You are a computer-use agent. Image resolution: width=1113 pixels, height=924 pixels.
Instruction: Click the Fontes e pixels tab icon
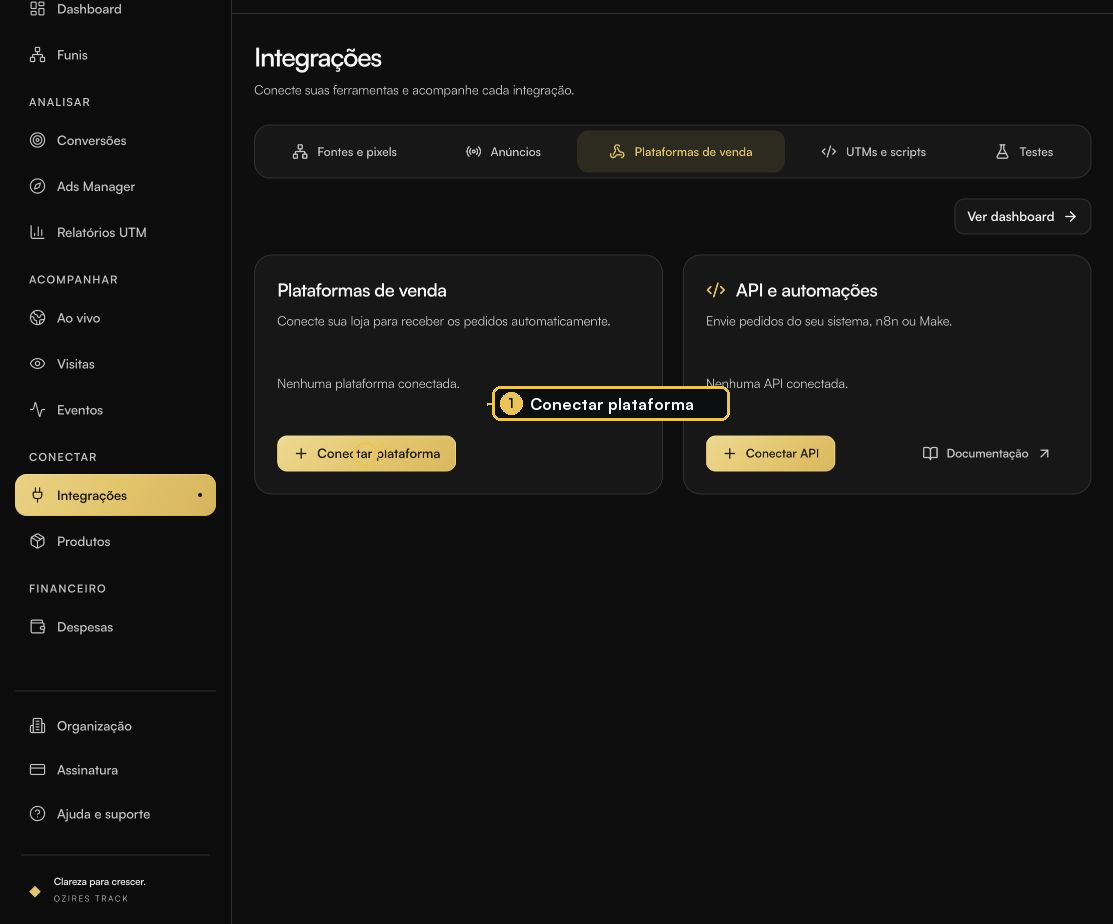tap(300, 151)
